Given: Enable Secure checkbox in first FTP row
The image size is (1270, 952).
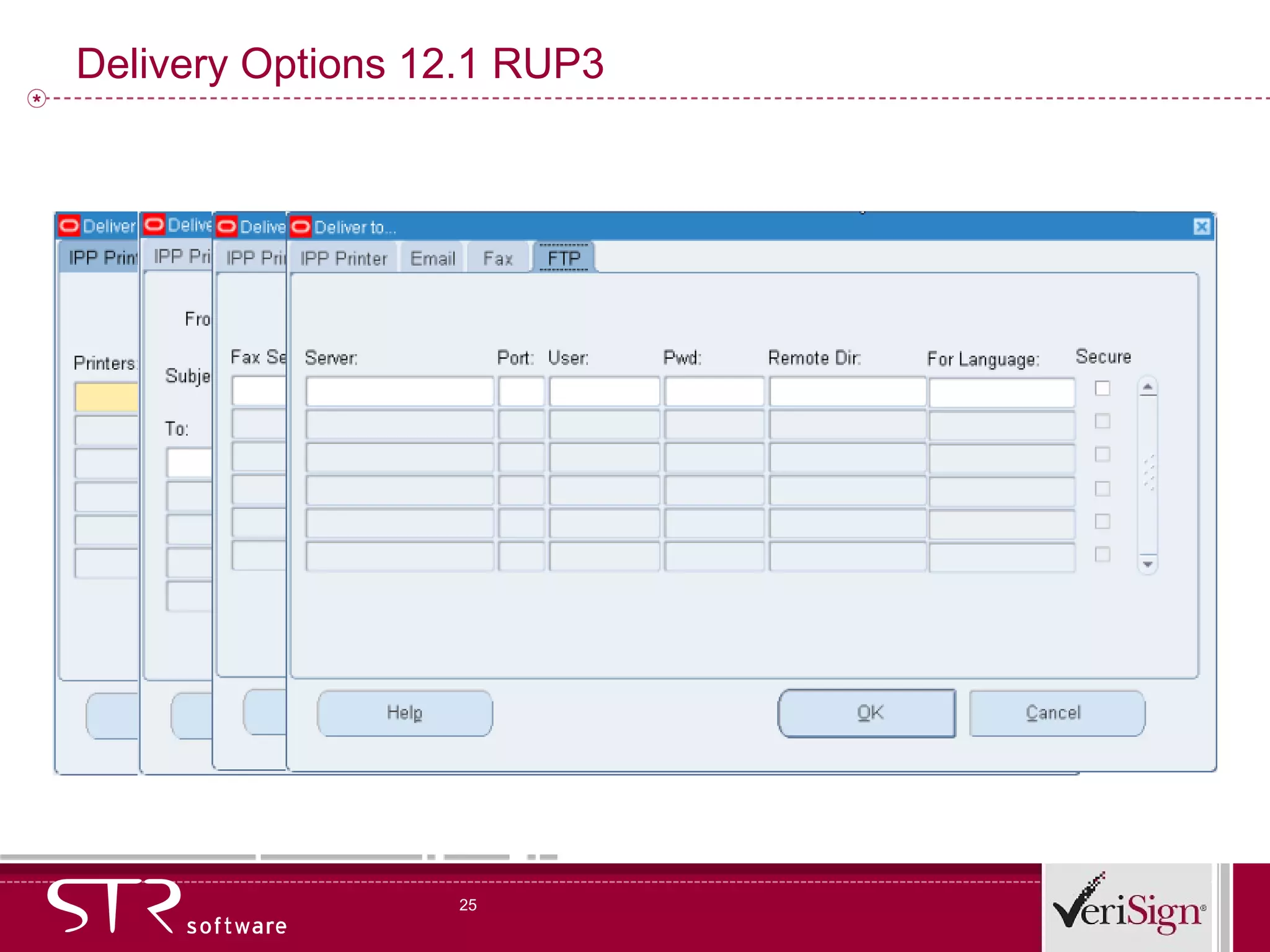Looking at the screenshot, I should pos(1103,389).
